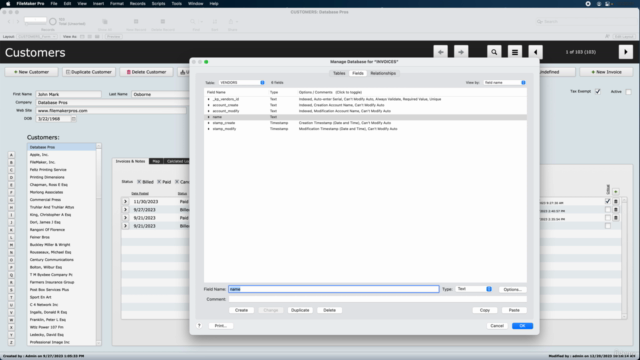Open the Find options dropdown arrow
The width and height of the screenshot is (640, 360).
201,22
